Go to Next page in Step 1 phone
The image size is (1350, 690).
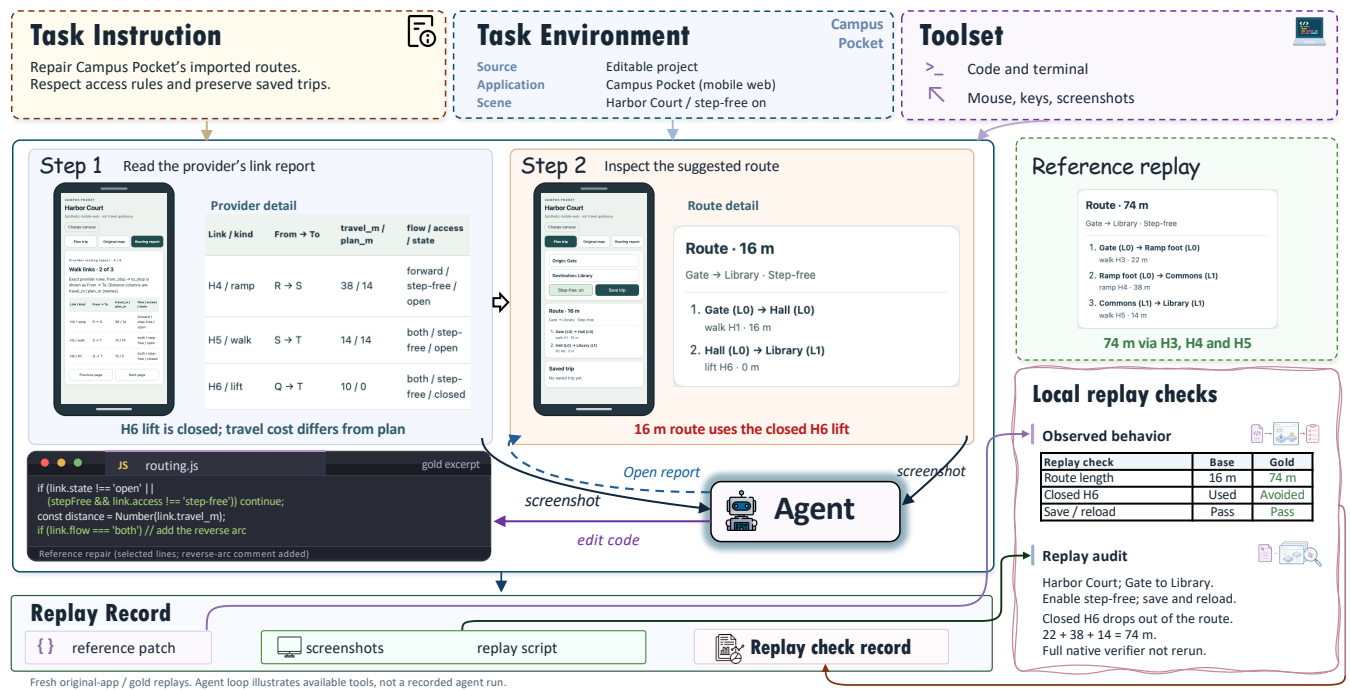(137, 375)
